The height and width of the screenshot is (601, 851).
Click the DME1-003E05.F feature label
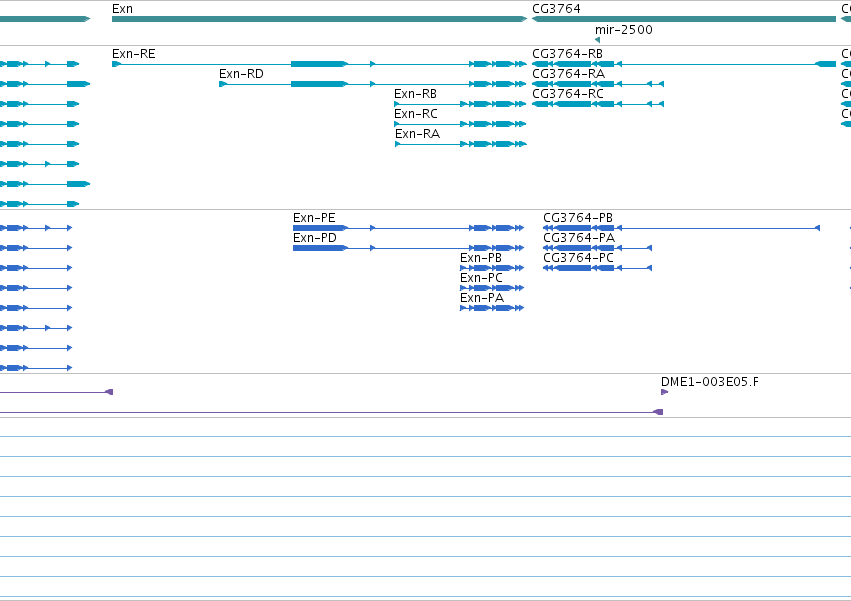(710, 382)
